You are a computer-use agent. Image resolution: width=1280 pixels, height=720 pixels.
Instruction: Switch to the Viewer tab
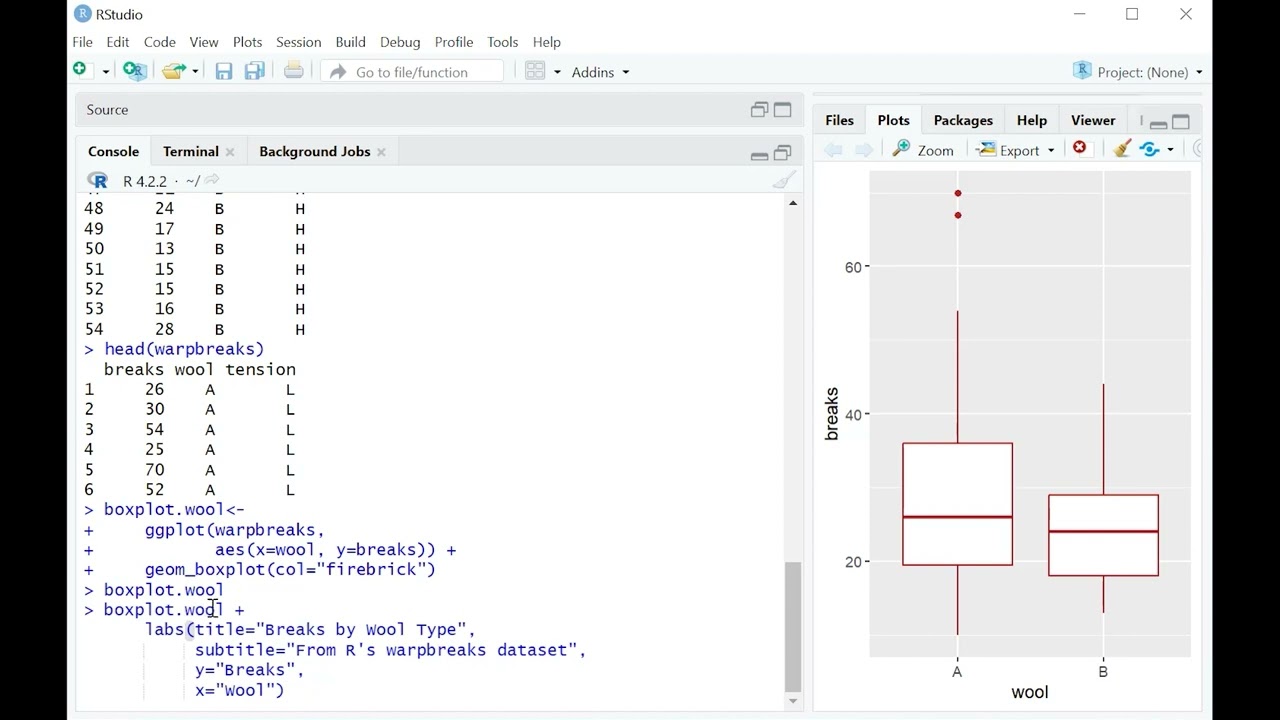pyautogui.click(x=1093, y=120)
